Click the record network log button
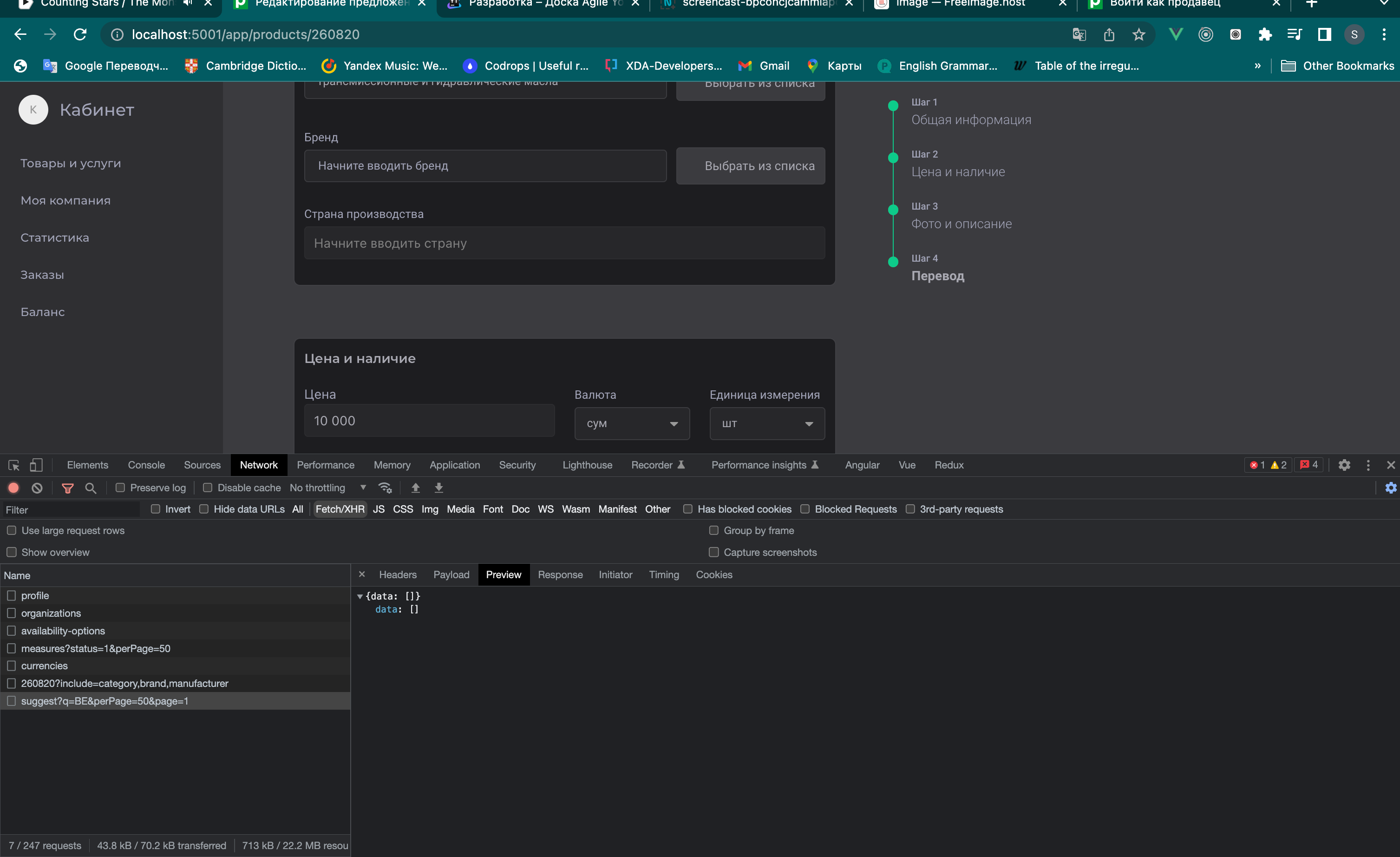The image size is (1400, 857). click(13, 488)
